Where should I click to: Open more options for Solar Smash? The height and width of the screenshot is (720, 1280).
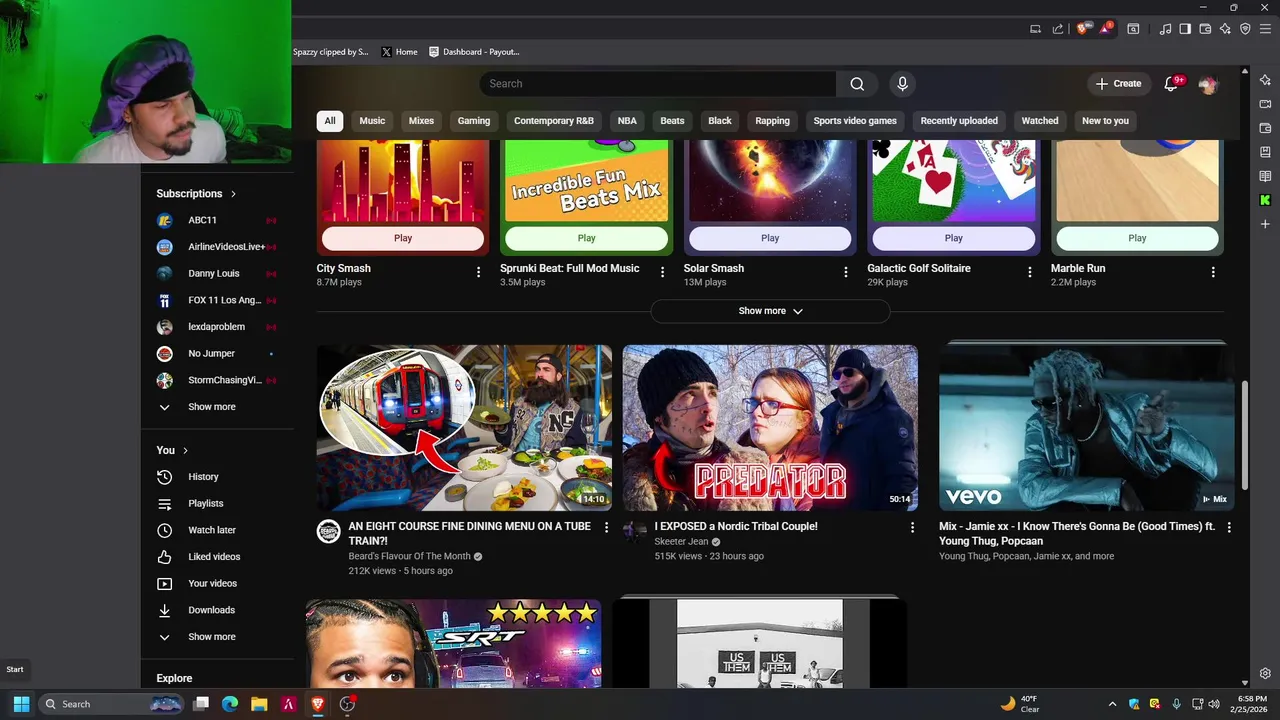(x=846, y=272)
